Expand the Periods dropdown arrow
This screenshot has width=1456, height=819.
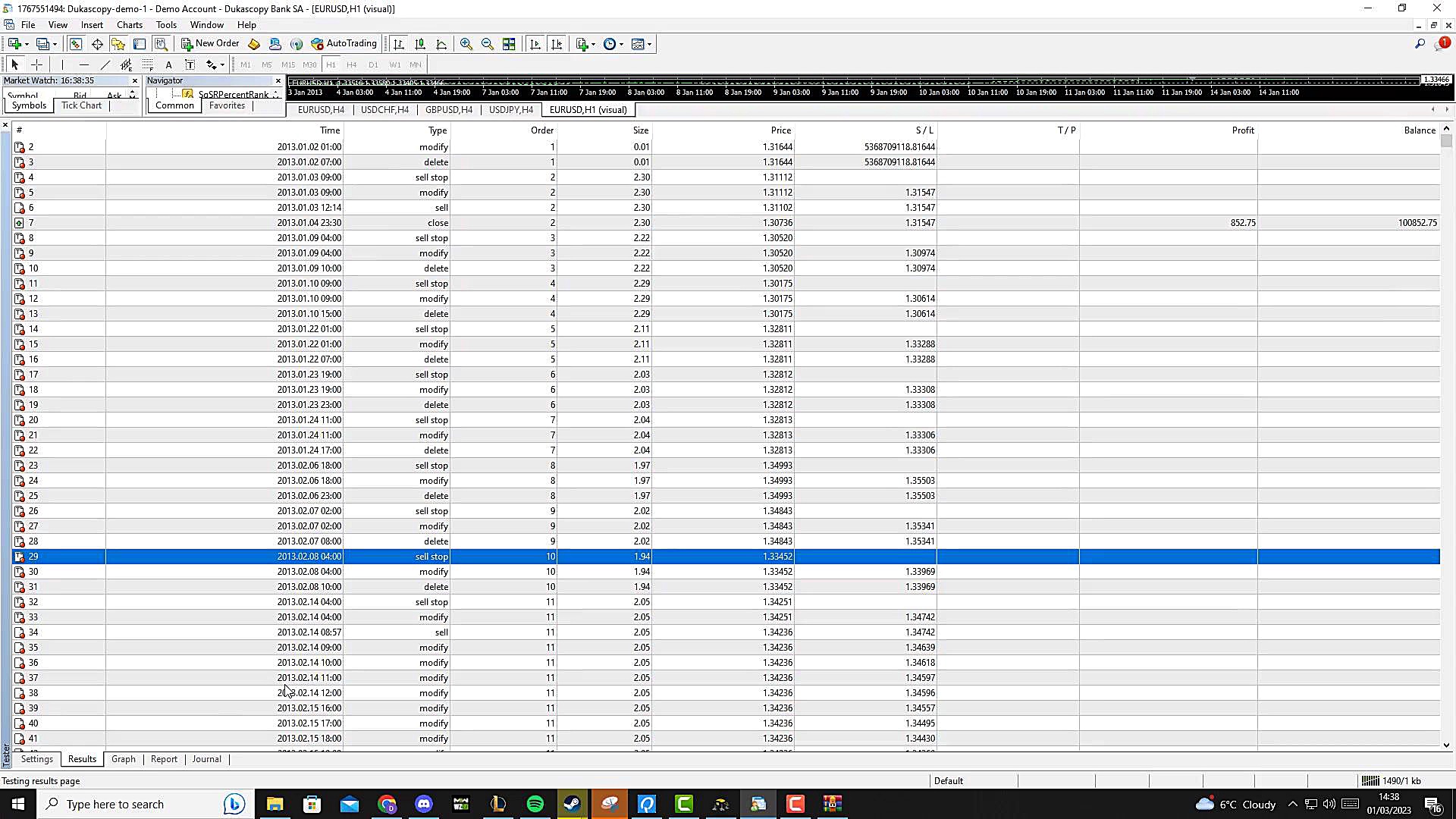(x=621, y=44)
